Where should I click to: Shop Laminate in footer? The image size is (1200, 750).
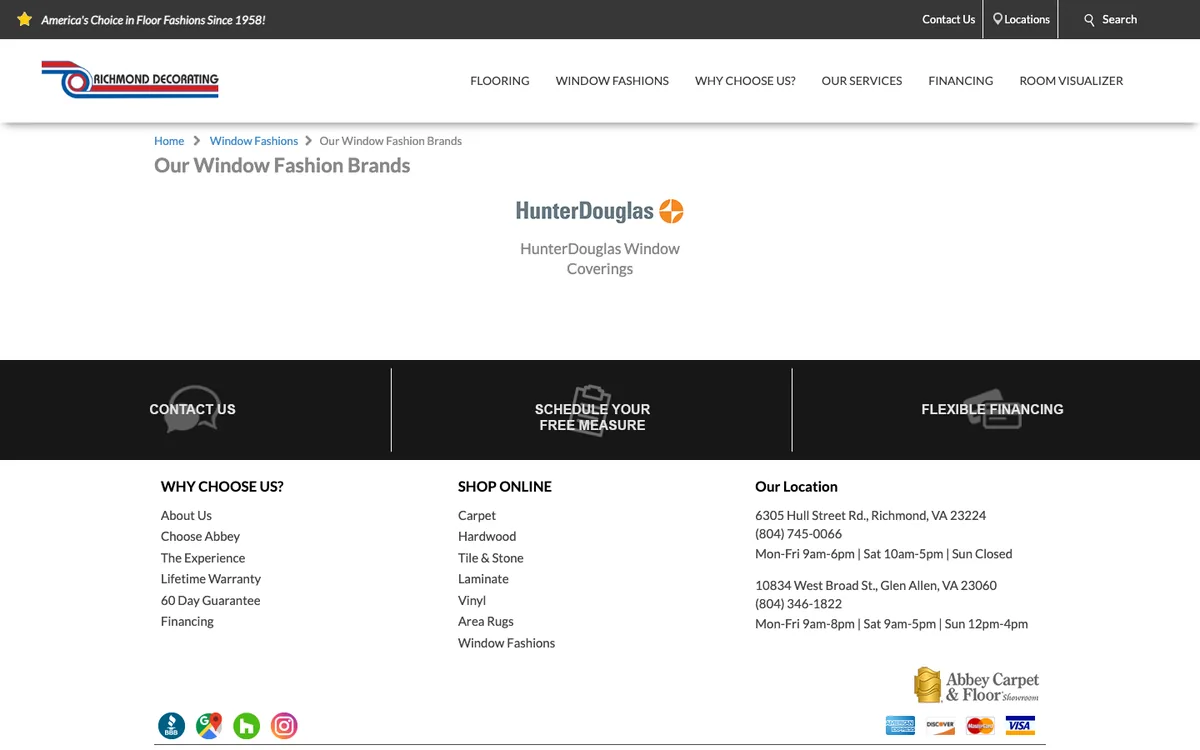coord(483,579)
